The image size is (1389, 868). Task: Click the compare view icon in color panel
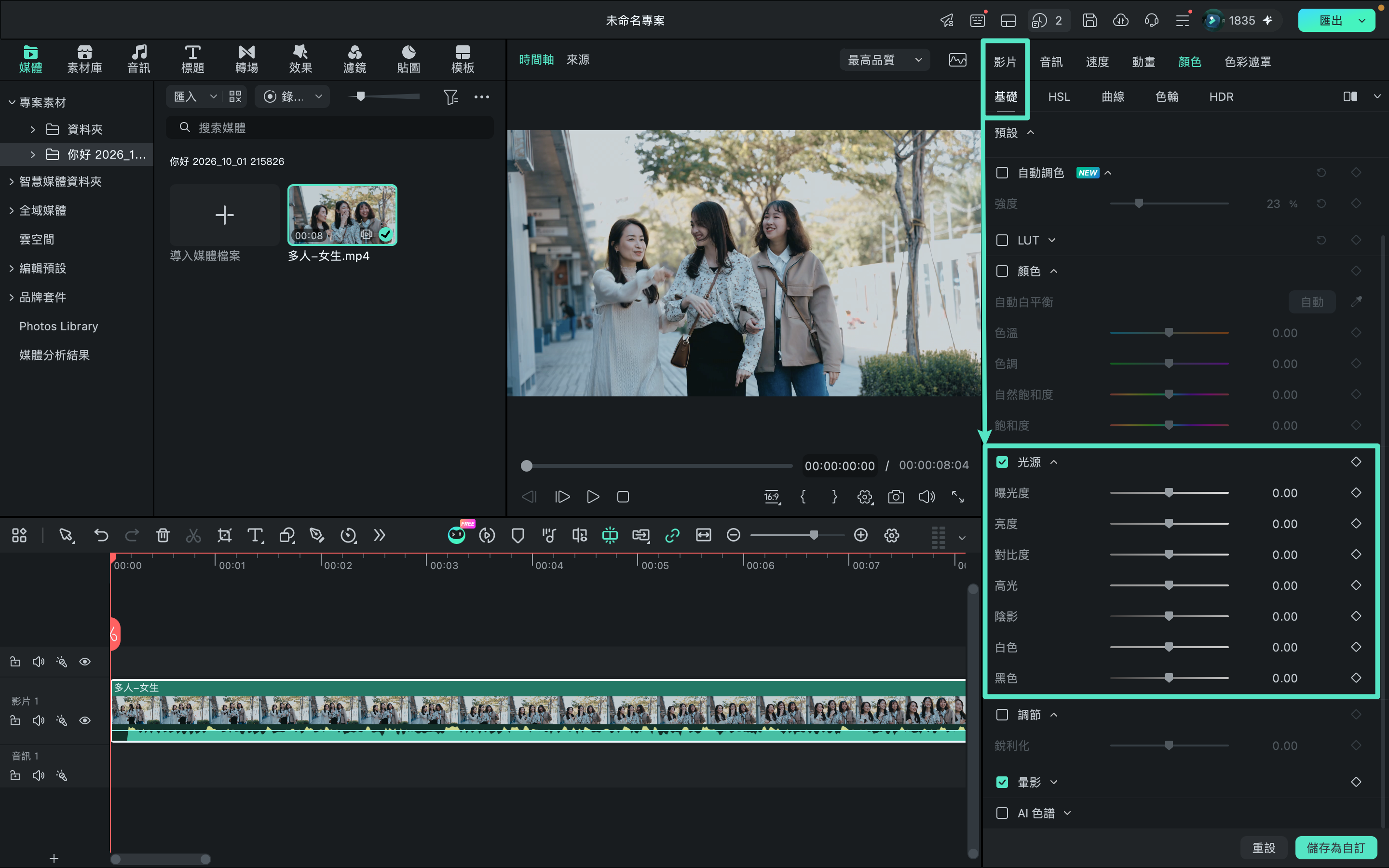click(1350, 96)
